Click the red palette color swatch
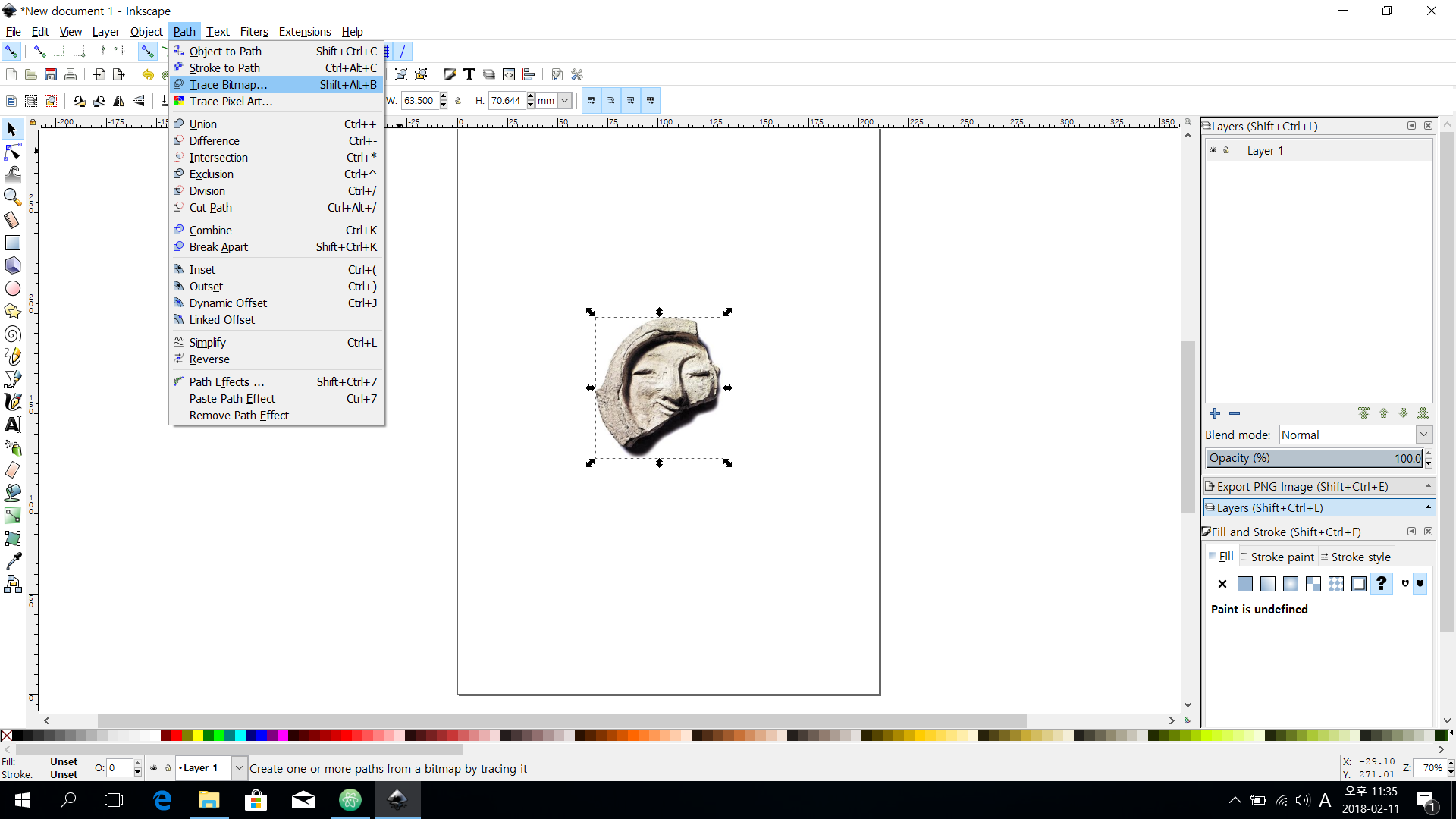The image size is (1456, 819). click(176, 736)
